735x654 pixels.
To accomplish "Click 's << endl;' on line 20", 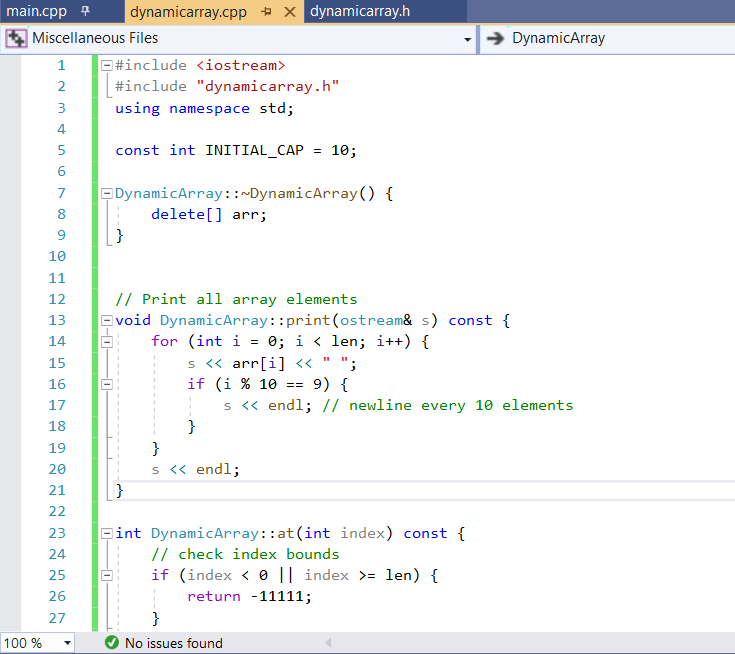I will [x=195, y=469].
